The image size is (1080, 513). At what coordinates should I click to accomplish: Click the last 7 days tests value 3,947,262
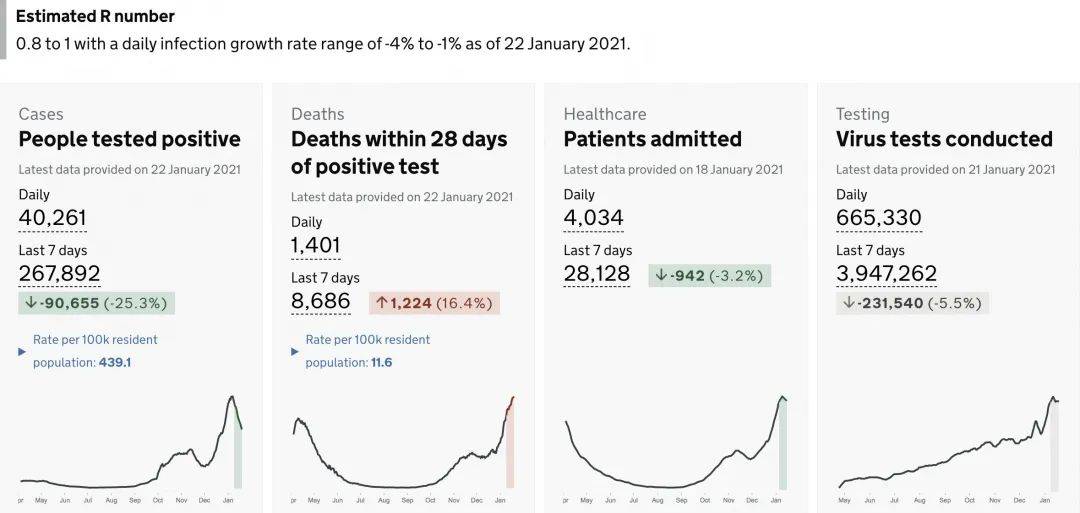[x=887, y=274]
